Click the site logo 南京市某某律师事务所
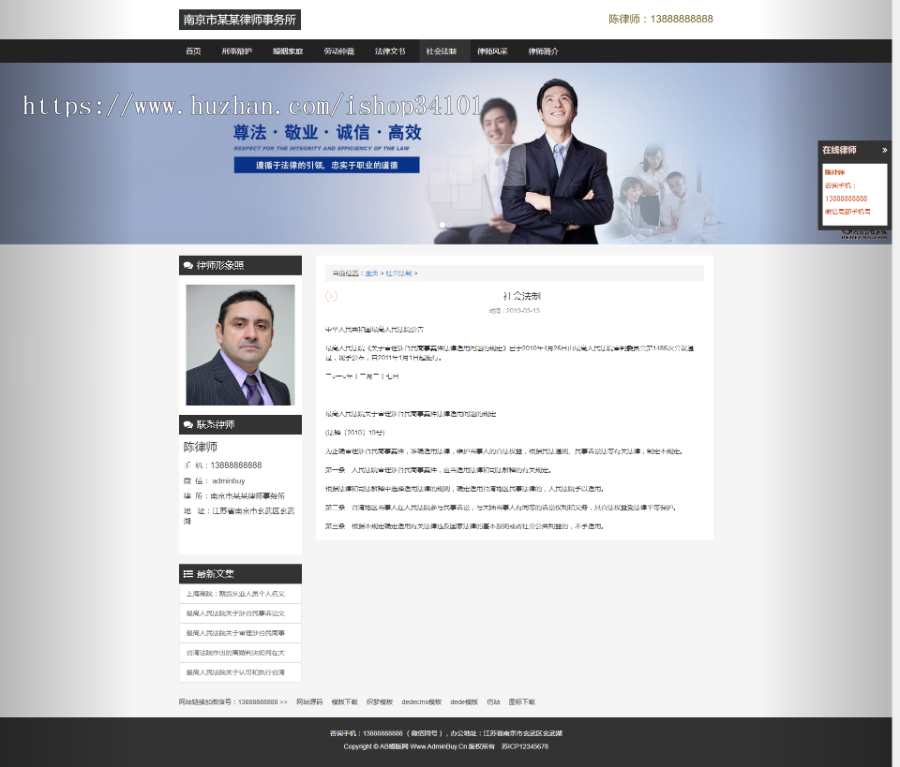 tap(239, 19)
